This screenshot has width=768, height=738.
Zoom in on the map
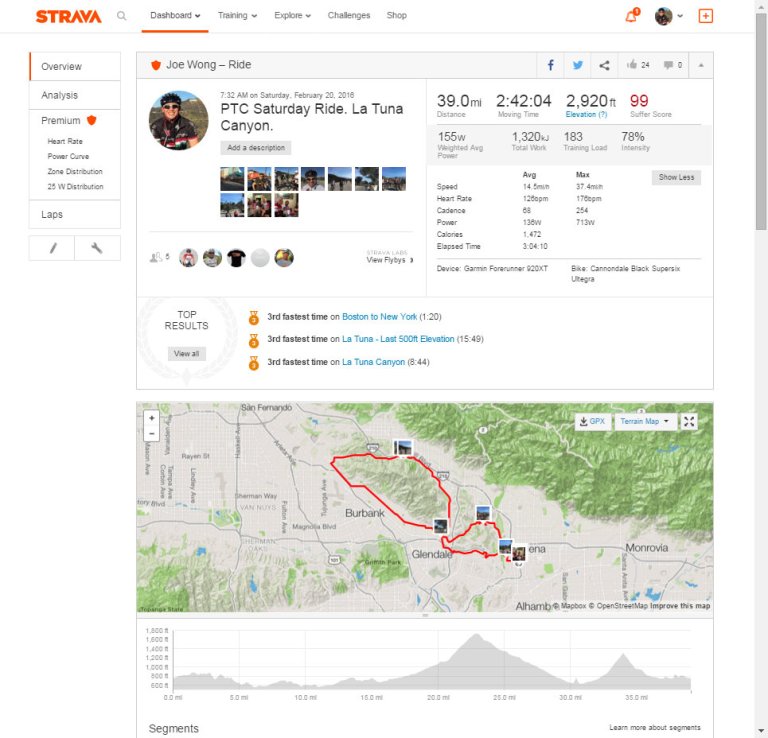[x=151, y=417]
